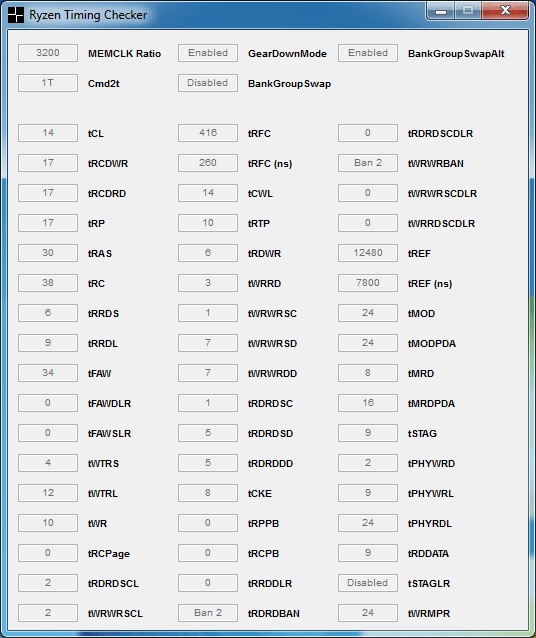Click the tRPPB value box
The height and width of the screenshot is (638, 536).
pos(208,523)
